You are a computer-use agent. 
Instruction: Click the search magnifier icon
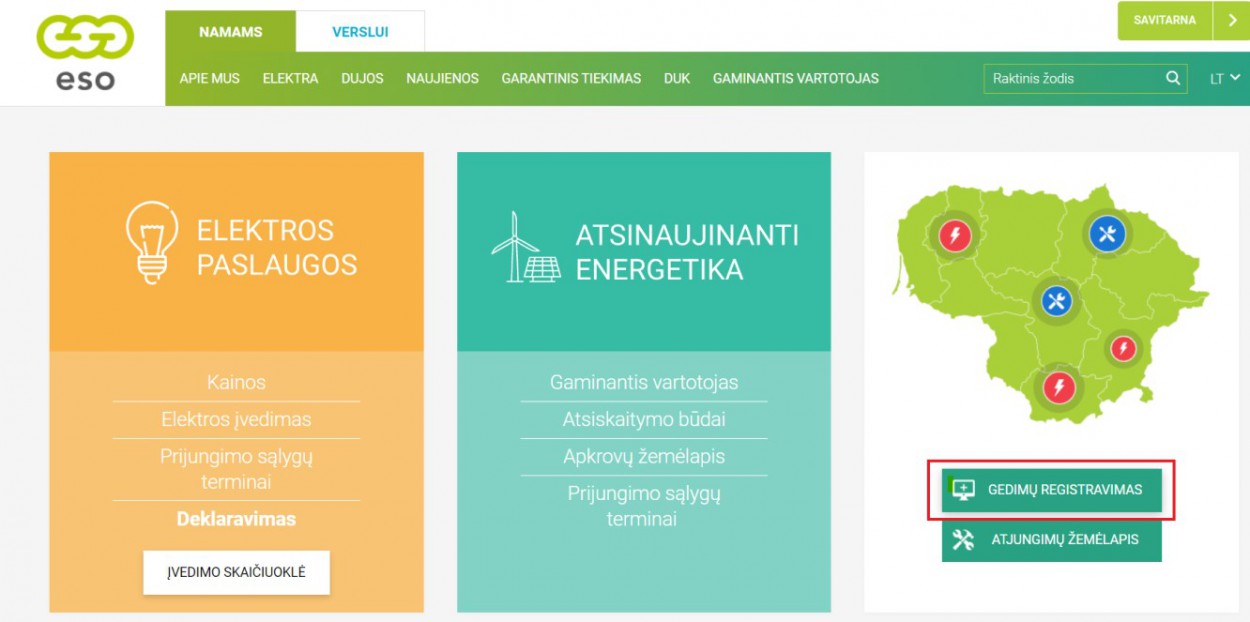point(1173,78)
